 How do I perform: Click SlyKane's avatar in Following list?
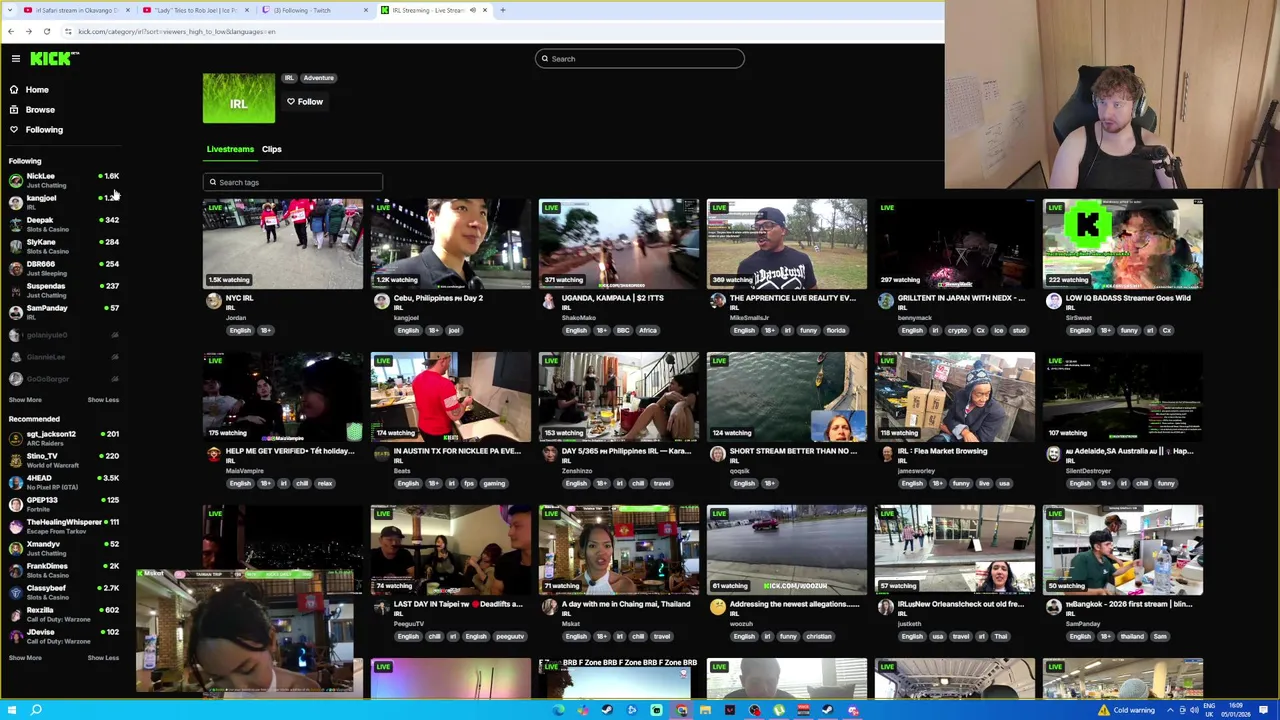(x=15, y=246)
